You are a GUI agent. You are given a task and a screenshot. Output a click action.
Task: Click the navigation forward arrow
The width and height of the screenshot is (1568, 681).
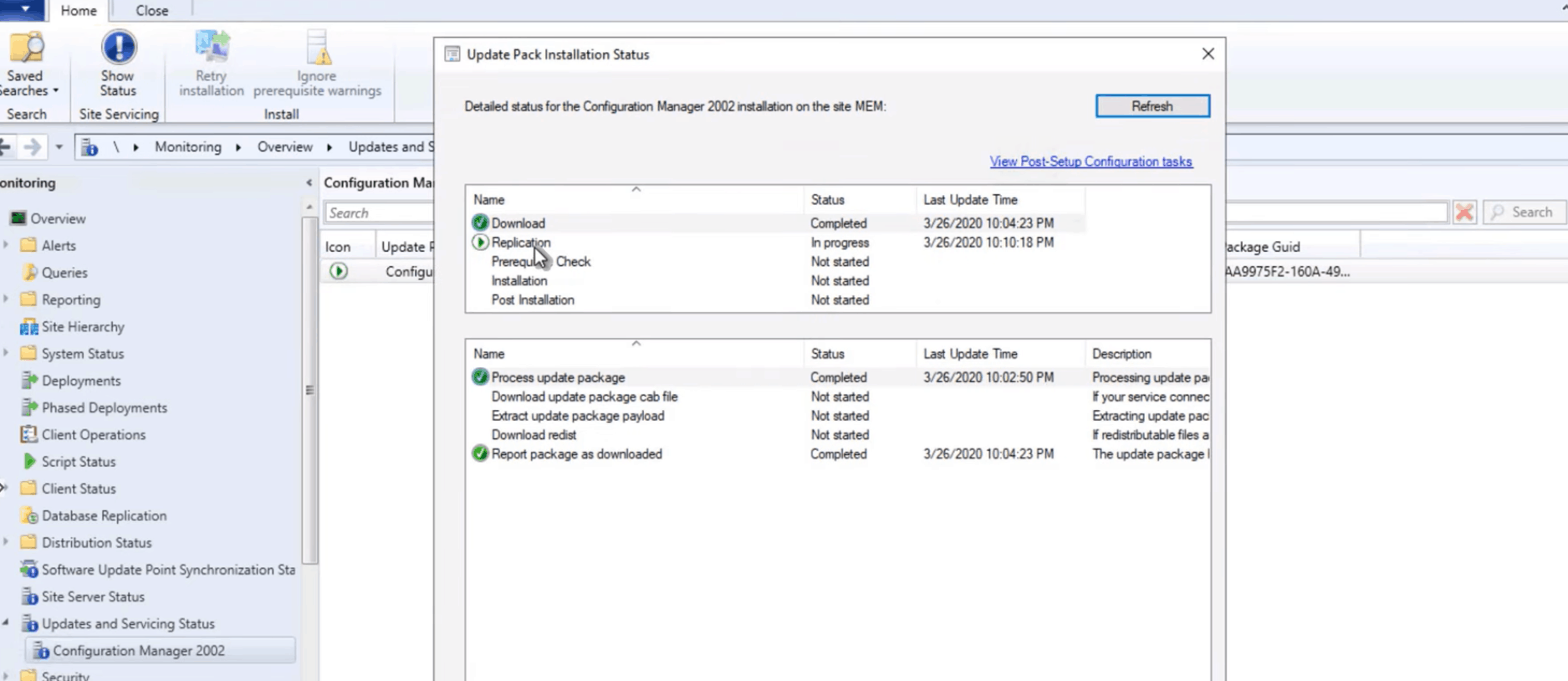[33, 147]
